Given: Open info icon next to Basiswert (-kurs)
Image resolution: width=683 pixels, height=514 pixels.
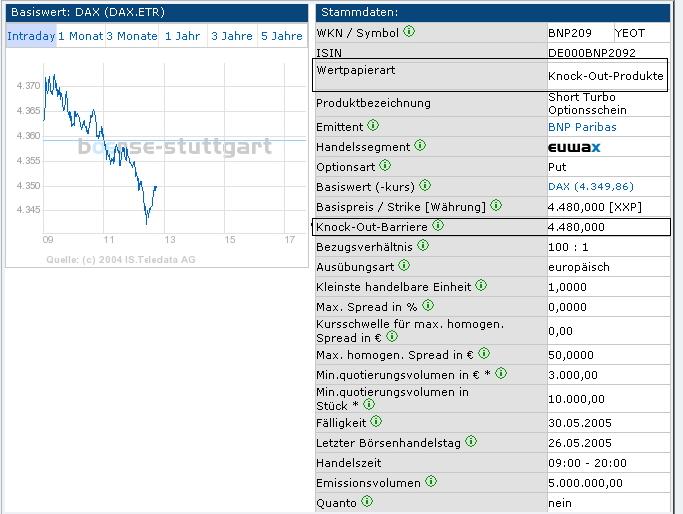Looking at the screenshot, I should (425, 186).
